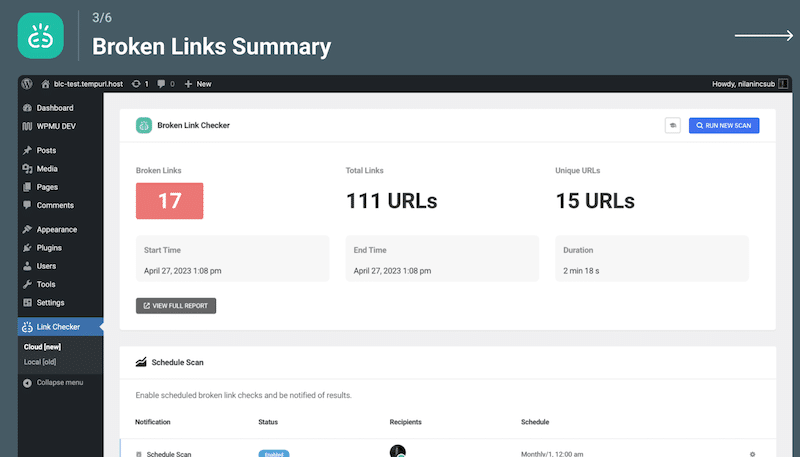800x457 pixels.
Task: Click the updates icon showing 1
Action: [x=140, y=84]
